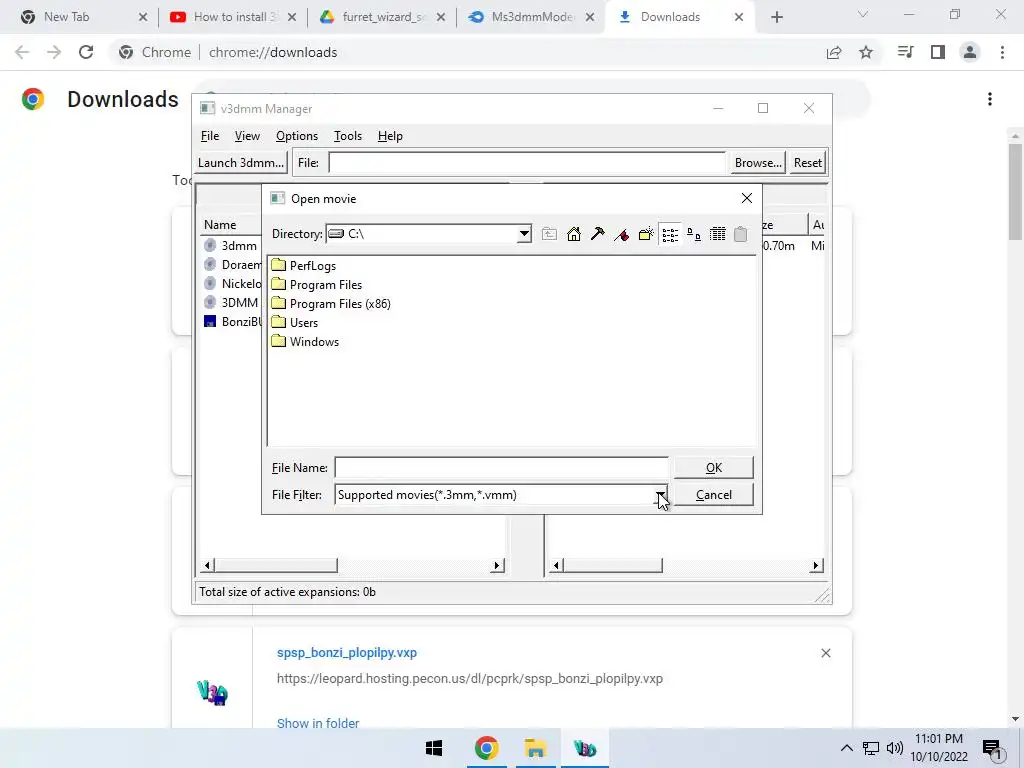Remove spsp_bonzi_plopilpy.vxp from downloads list
This screenshot has width=1024, height=768.
825,653
